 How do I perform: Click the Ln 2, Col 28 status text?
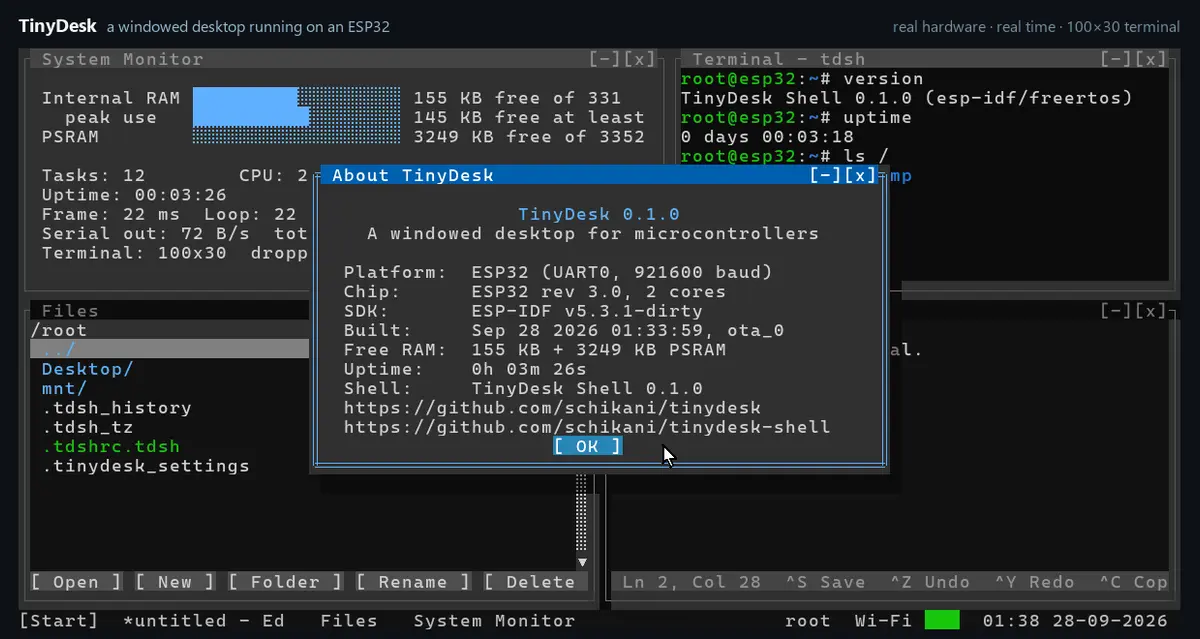tap(692, 582)
